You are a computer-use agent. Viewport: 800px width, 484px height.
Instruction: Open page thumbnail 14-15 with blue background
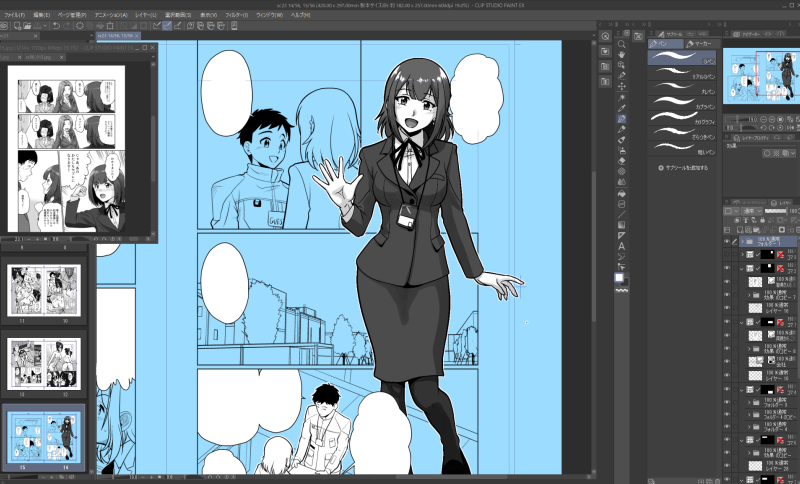(x=44, y=437)
